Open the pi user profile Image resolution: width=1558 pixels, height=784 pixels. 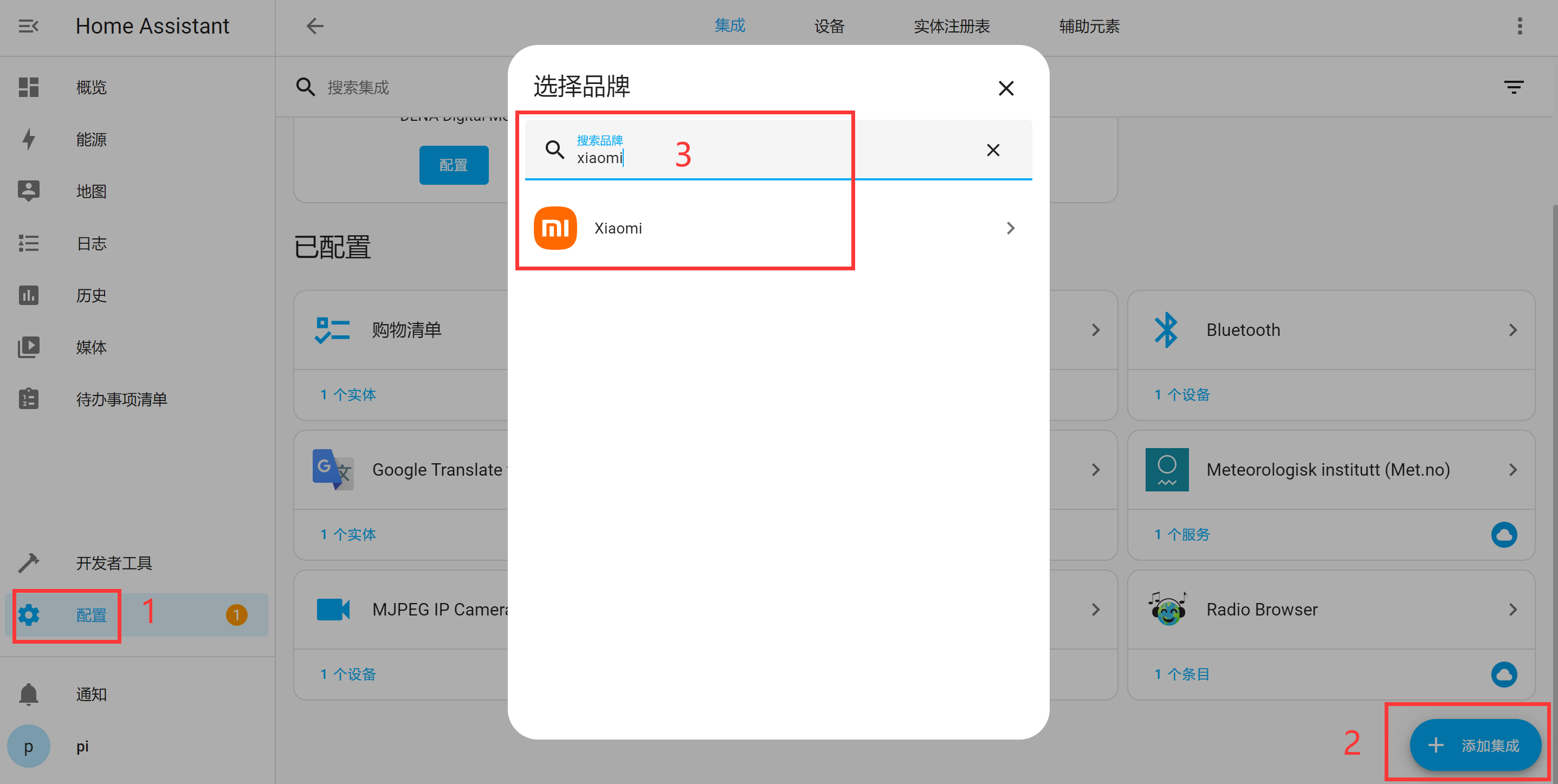click(x=137, y=746)
